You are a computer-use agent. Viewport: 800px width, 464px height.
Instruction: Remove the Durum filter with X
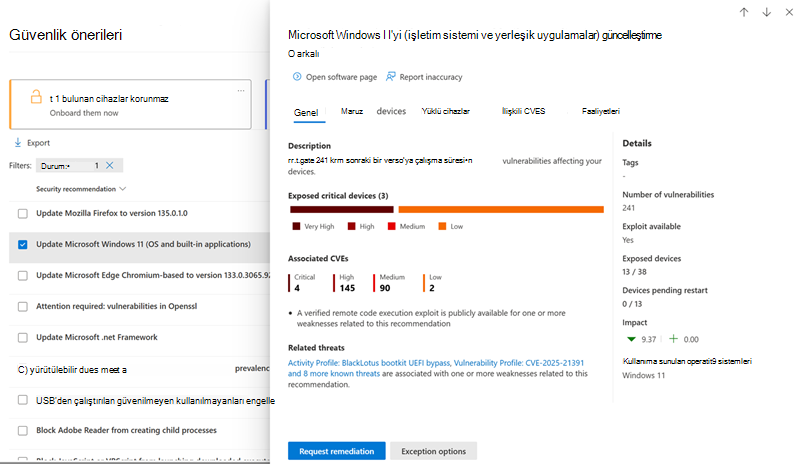[110, 165]
